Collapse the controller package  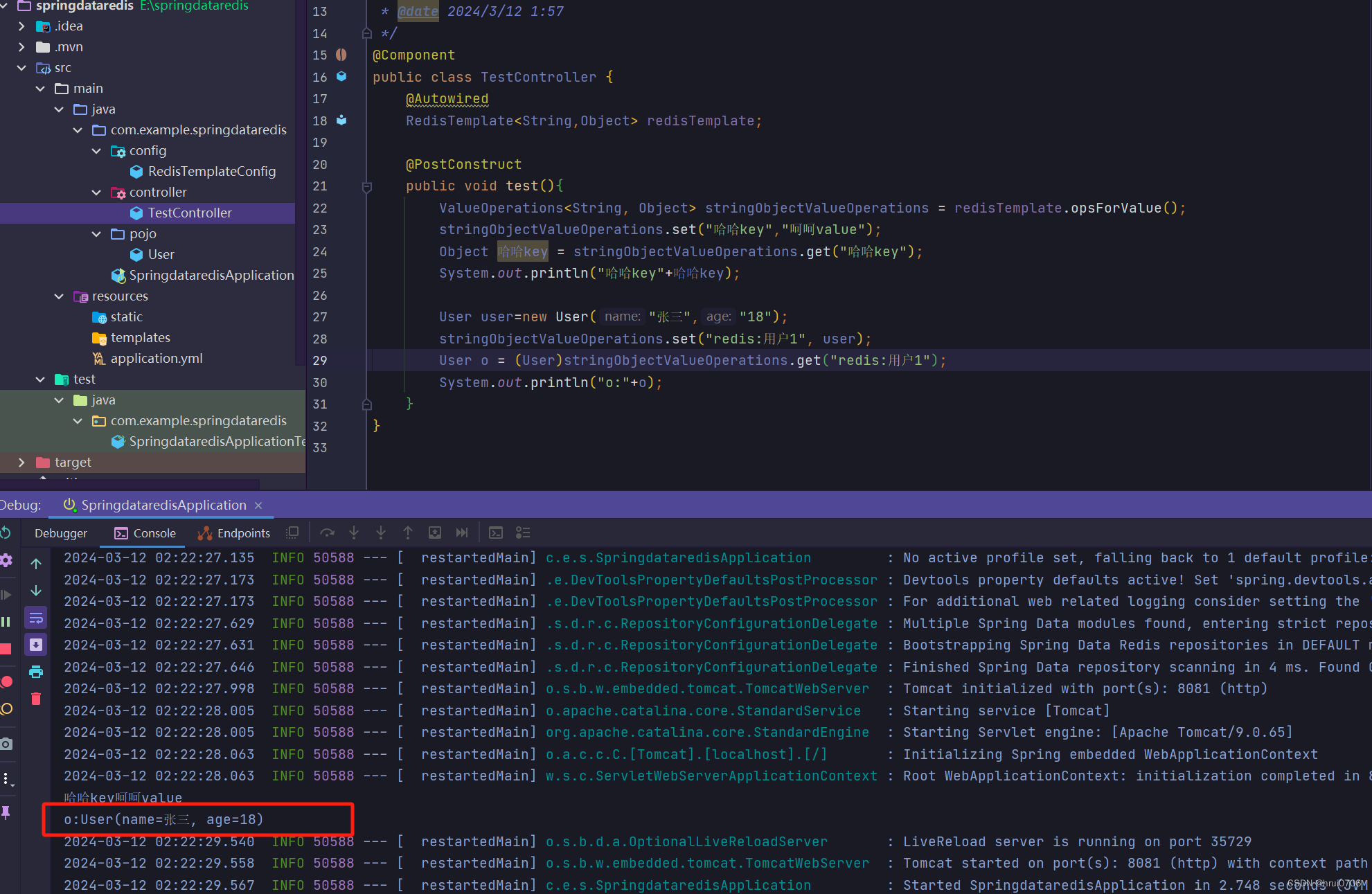click(x=96, y=192)
